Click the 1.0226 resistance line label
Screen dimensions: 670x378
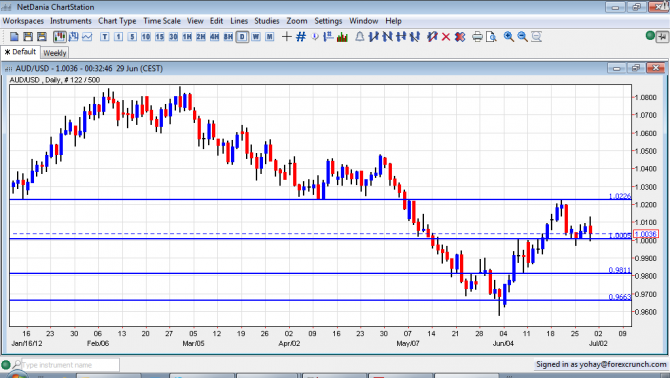tap(620, 196)
